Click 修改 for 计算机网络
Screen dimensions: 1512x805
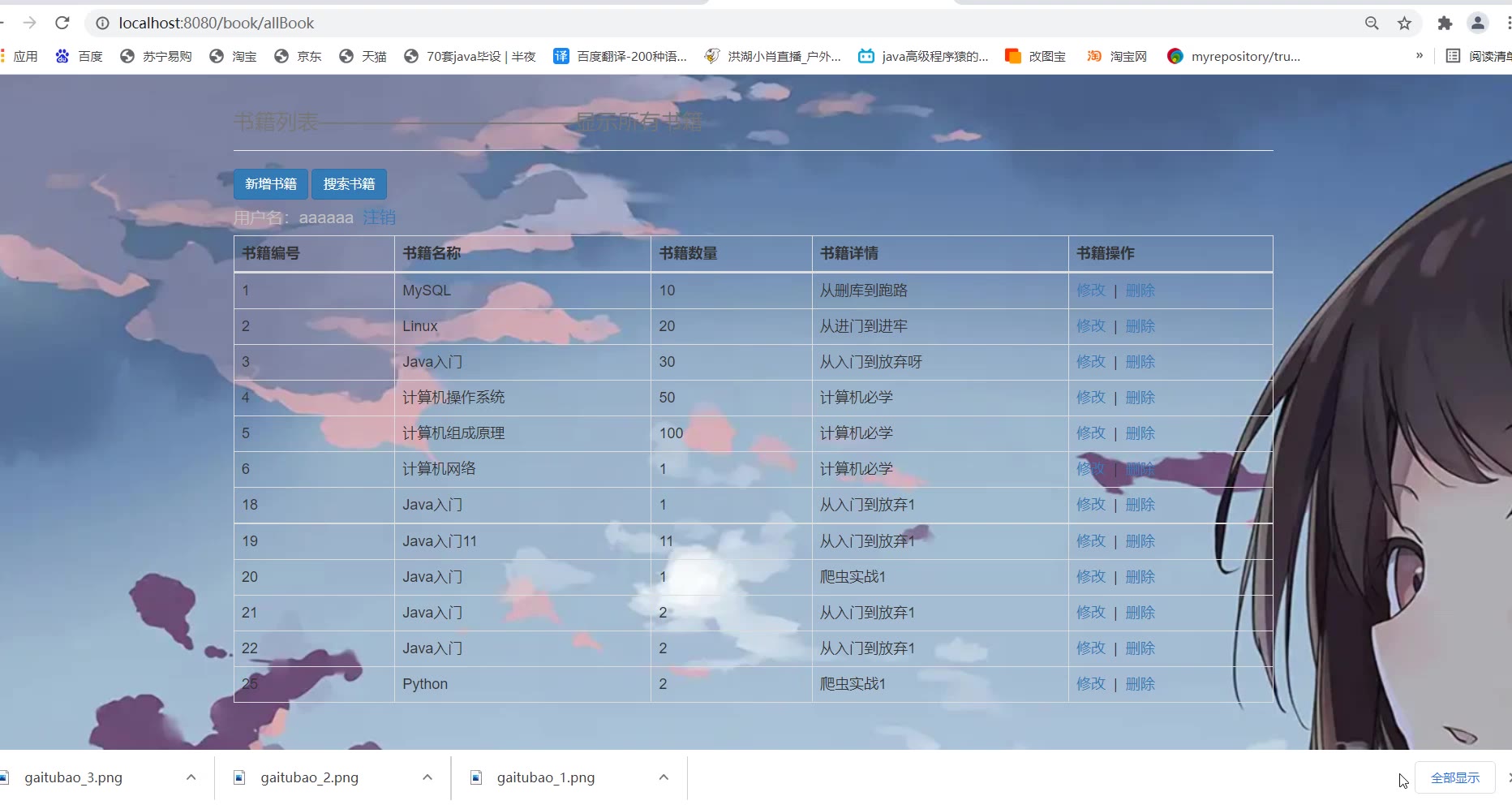tap(1091, 469)
